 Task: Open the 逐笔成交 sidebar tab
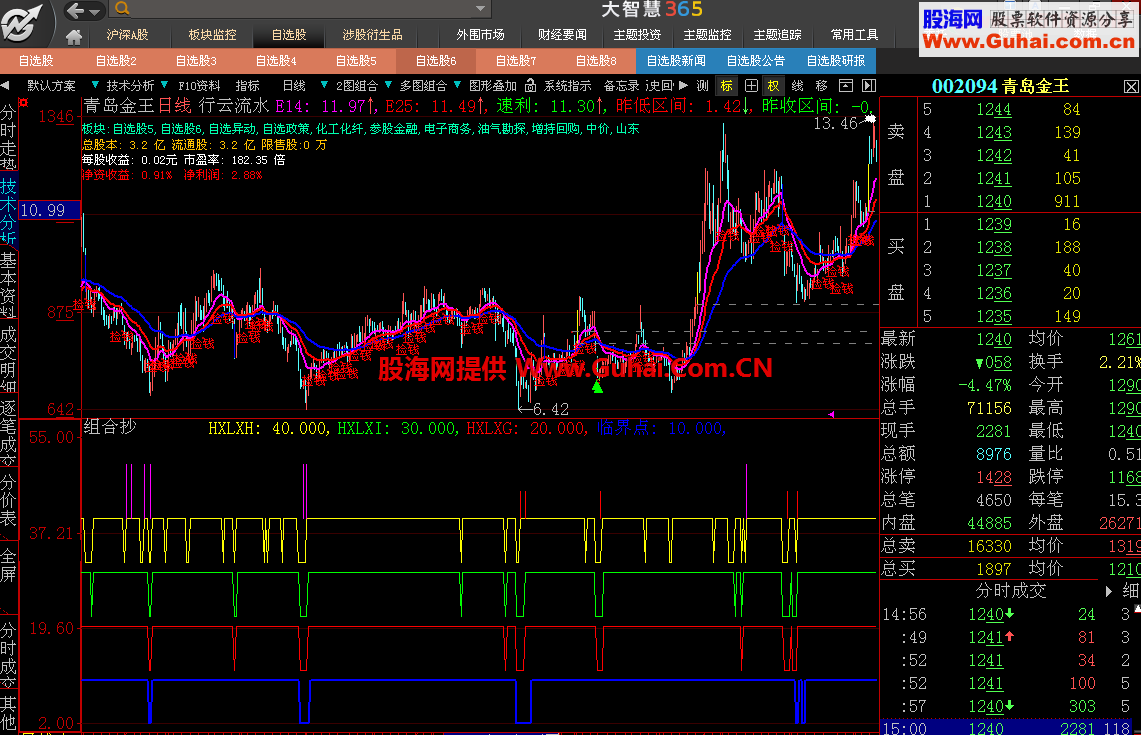[8, 431]
